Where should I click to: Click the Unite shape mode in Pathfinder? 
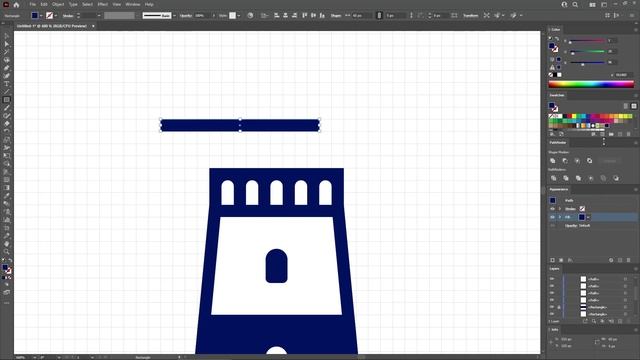click(x=553, y=161)
